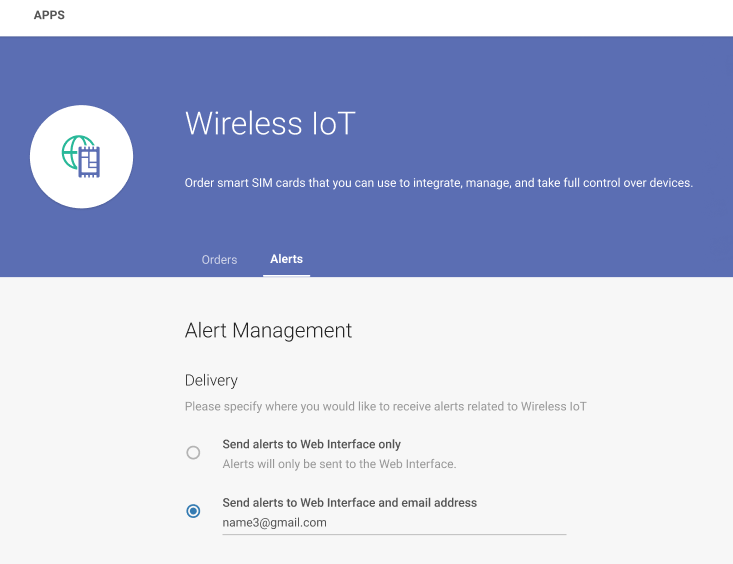
Task: Click the blue SIM card chip icon
Action: point(90,161)
